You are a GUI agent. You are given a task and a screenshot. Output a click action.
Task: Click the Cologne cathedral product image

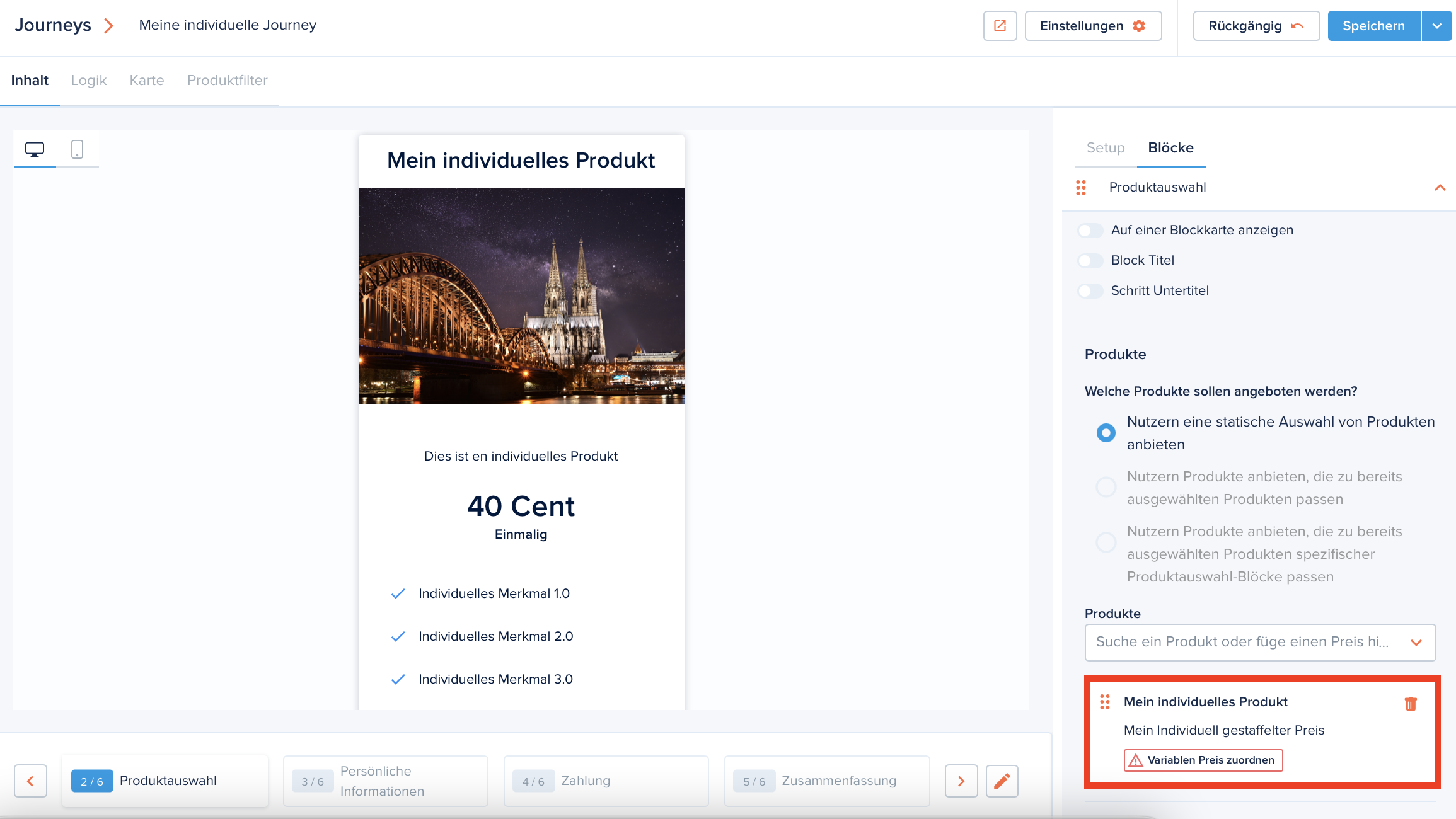521,296
